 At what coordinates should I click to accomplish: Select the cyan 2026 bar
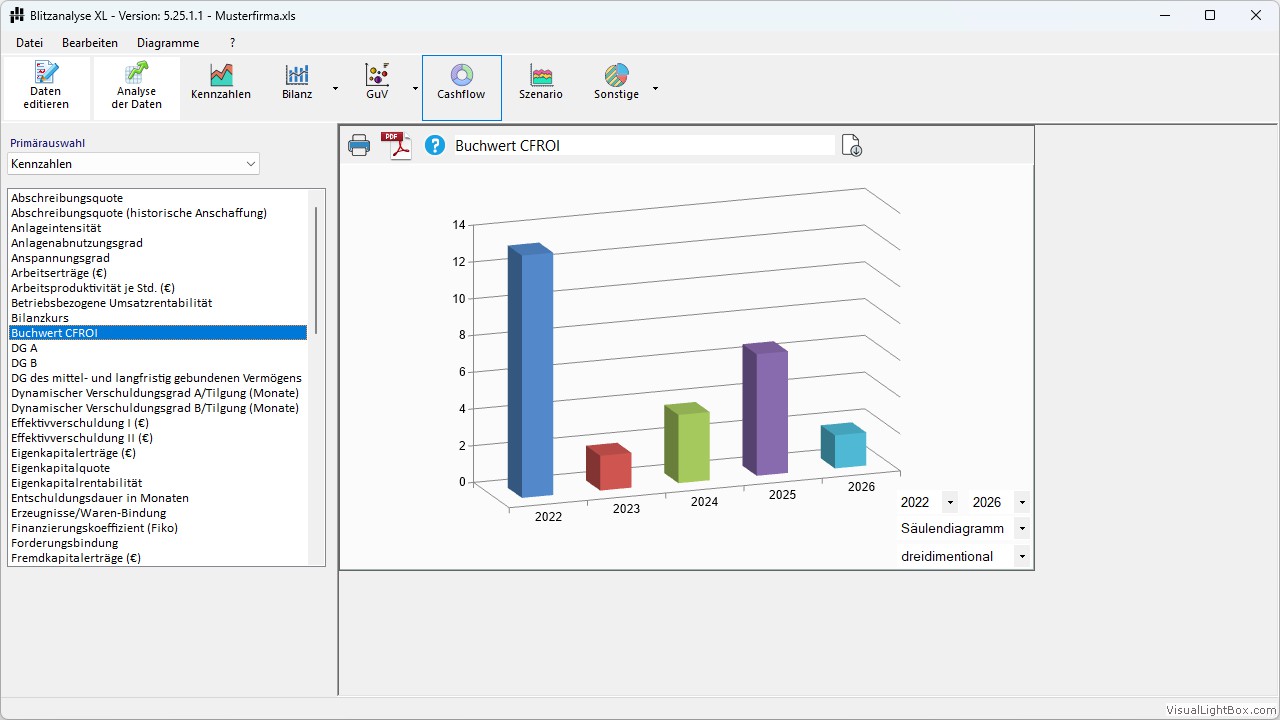(x=843, y=445)
